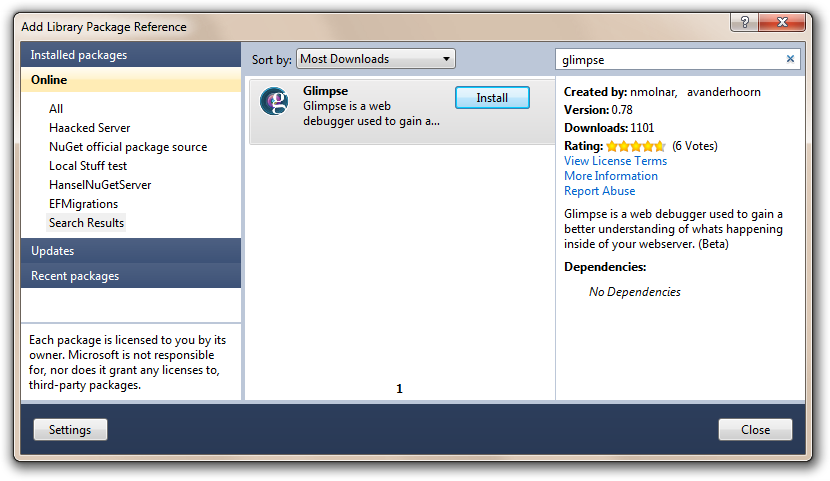Click the star rating for Glimpse
Image resolution: width=830 pixels, height=481 pixels.
(635, 146)
